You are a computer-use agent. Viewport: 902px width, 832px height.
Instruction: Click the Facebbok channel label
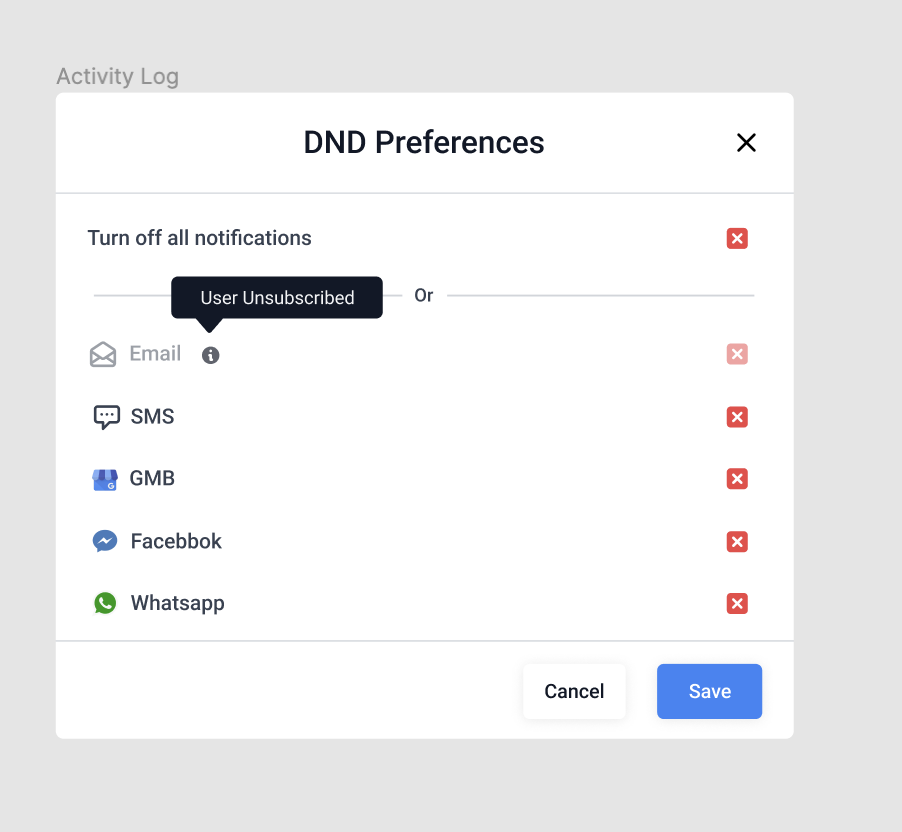click(x=176, y=541)
